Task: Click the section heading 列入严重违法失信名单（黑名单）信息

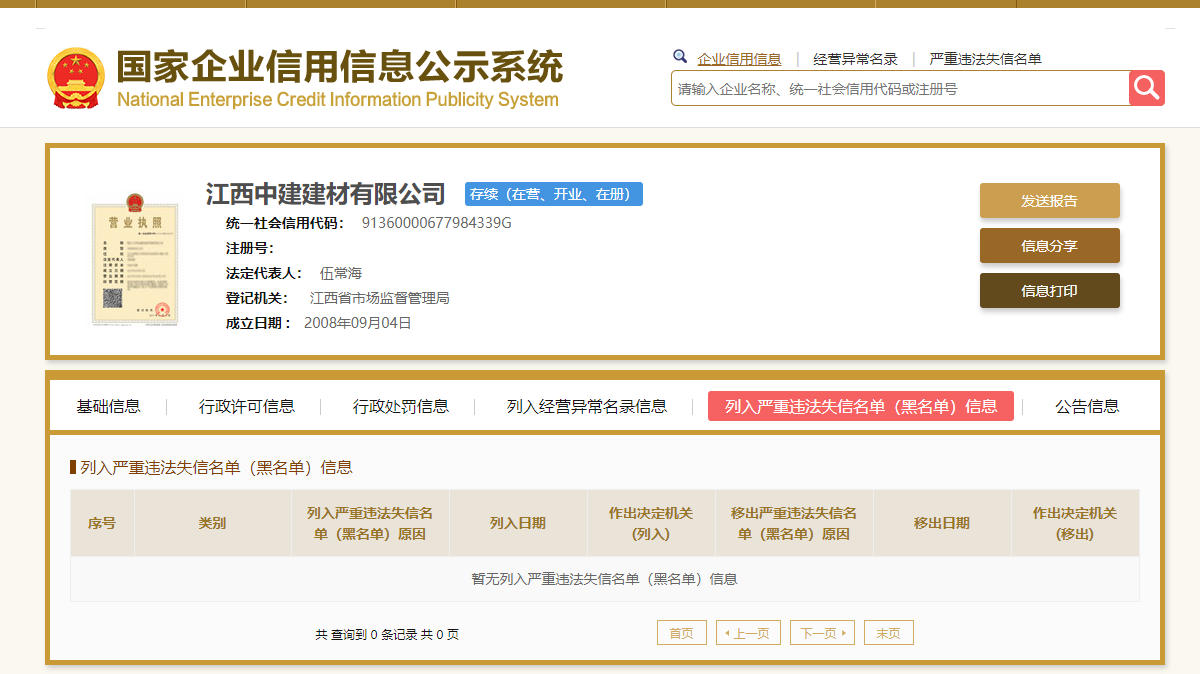Action: pos(216,467)
